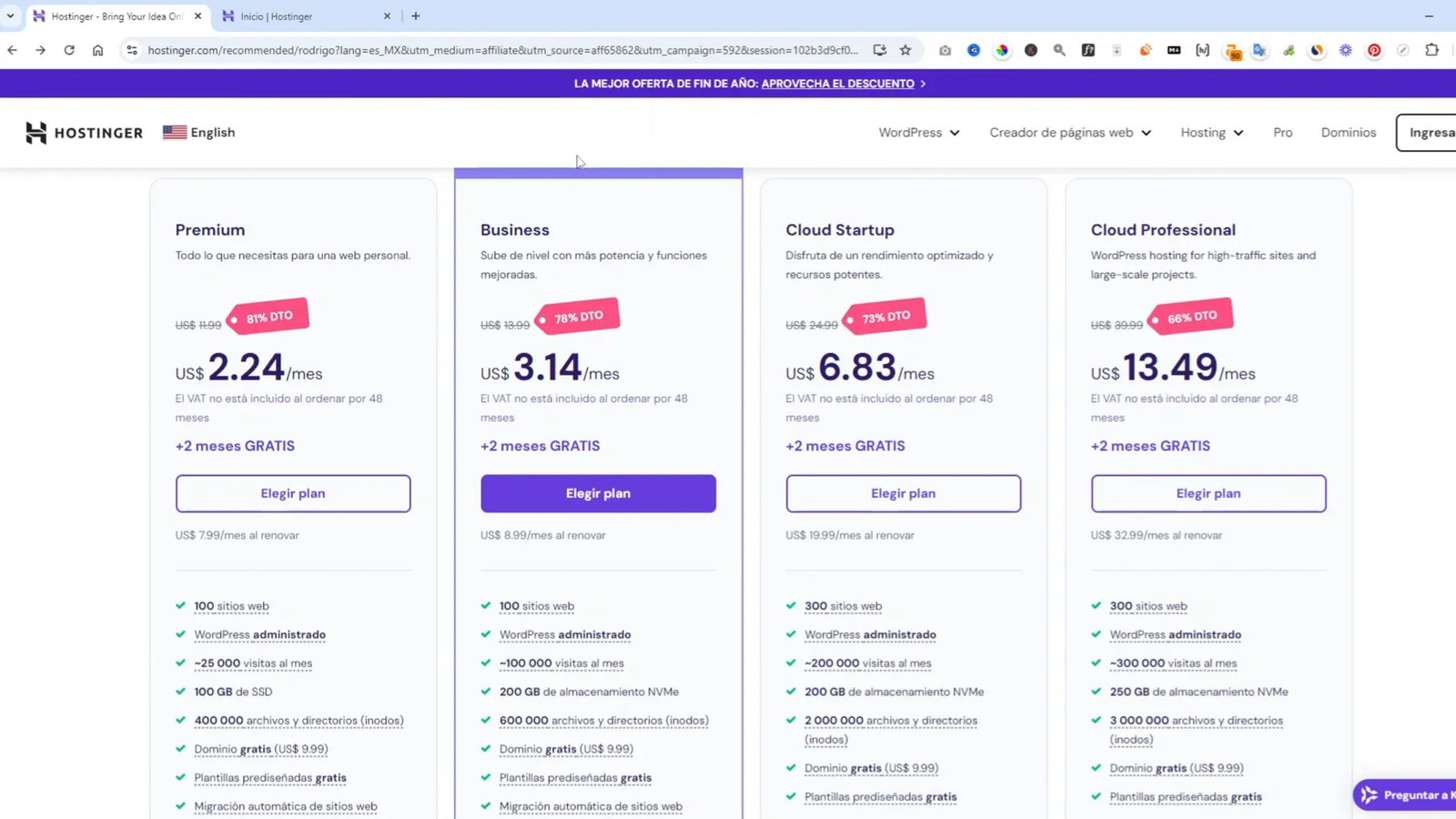
Task: Select the Dominios menu item
Action: coord(1349,132)
